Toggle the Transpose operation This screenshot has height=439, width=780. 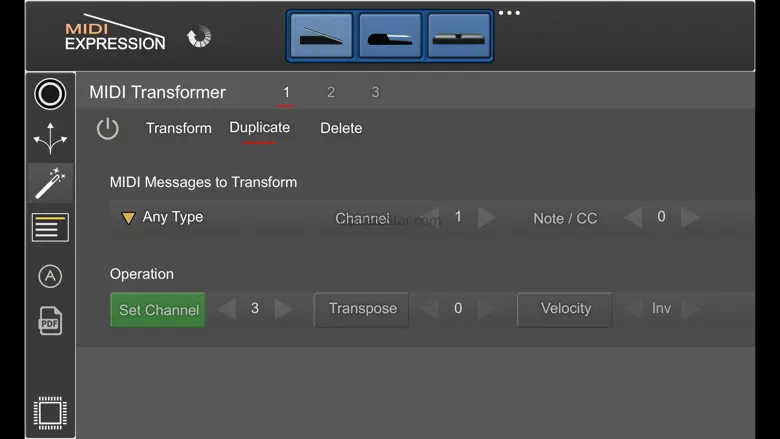362,309
